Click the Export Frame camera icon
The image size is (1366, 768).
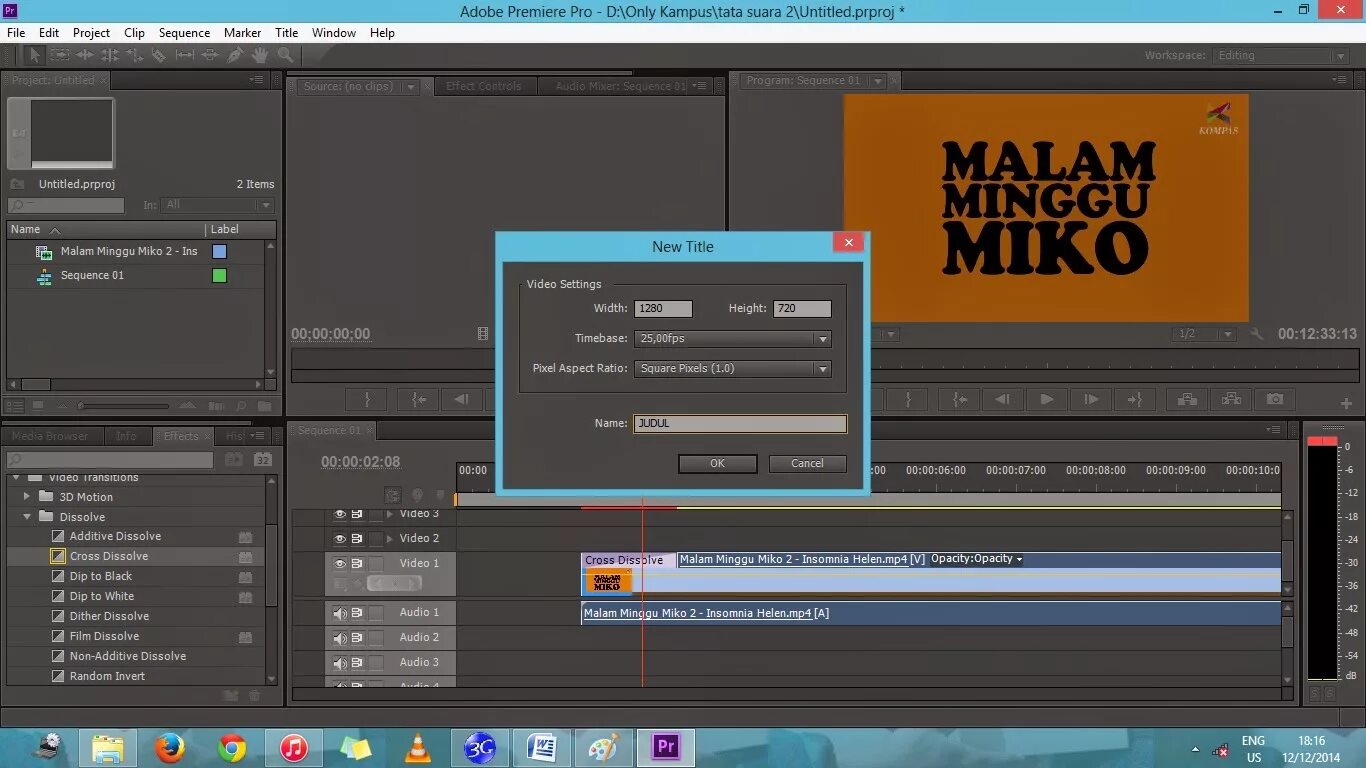coord(1275,399)
